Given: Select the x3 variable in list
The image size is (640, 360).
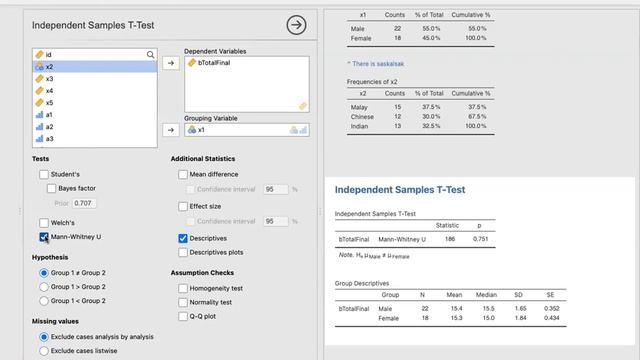Looking at the screenshot, I should pos(94,79).
